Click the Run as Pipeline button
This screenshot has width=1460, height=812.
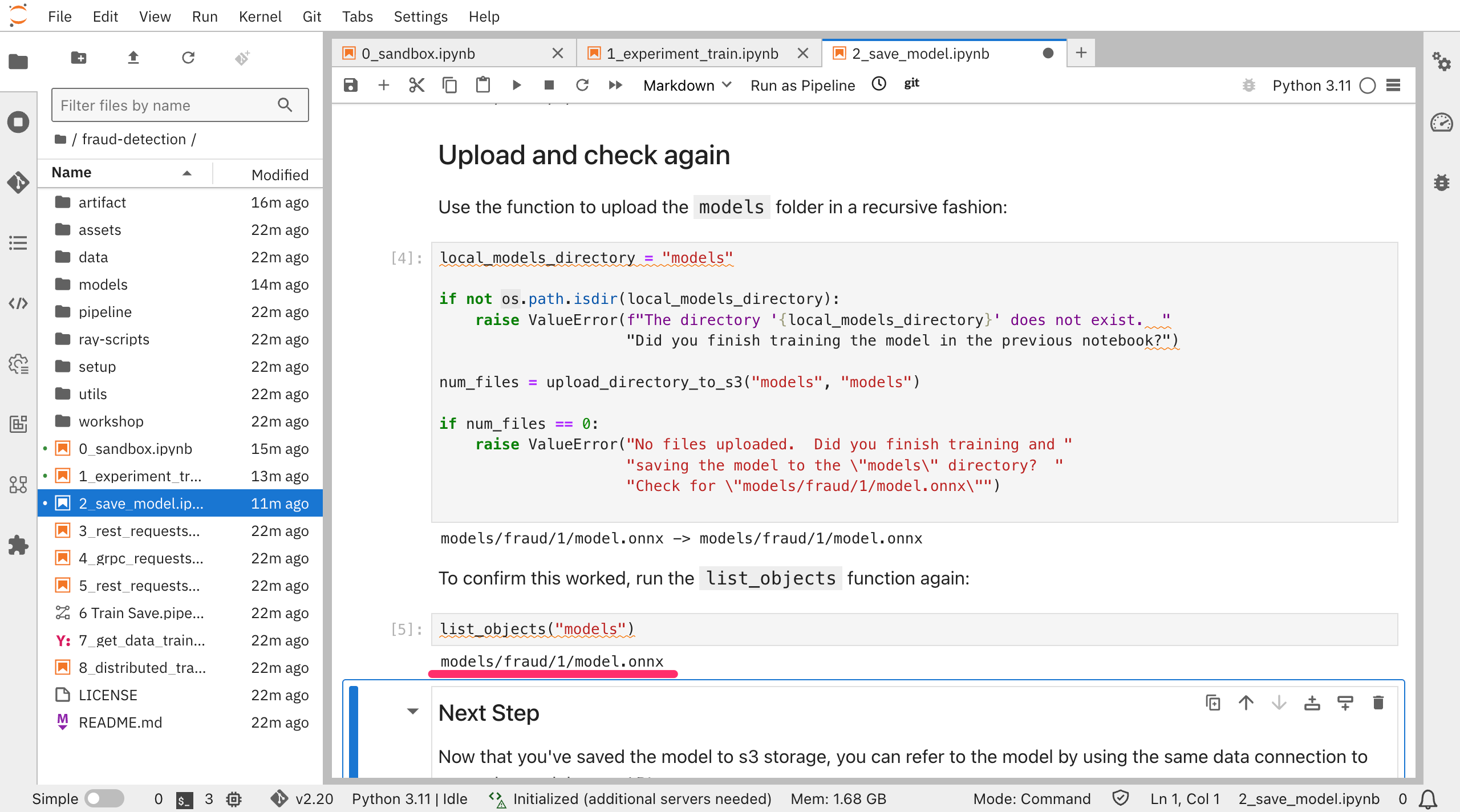[x=802, y=85]
